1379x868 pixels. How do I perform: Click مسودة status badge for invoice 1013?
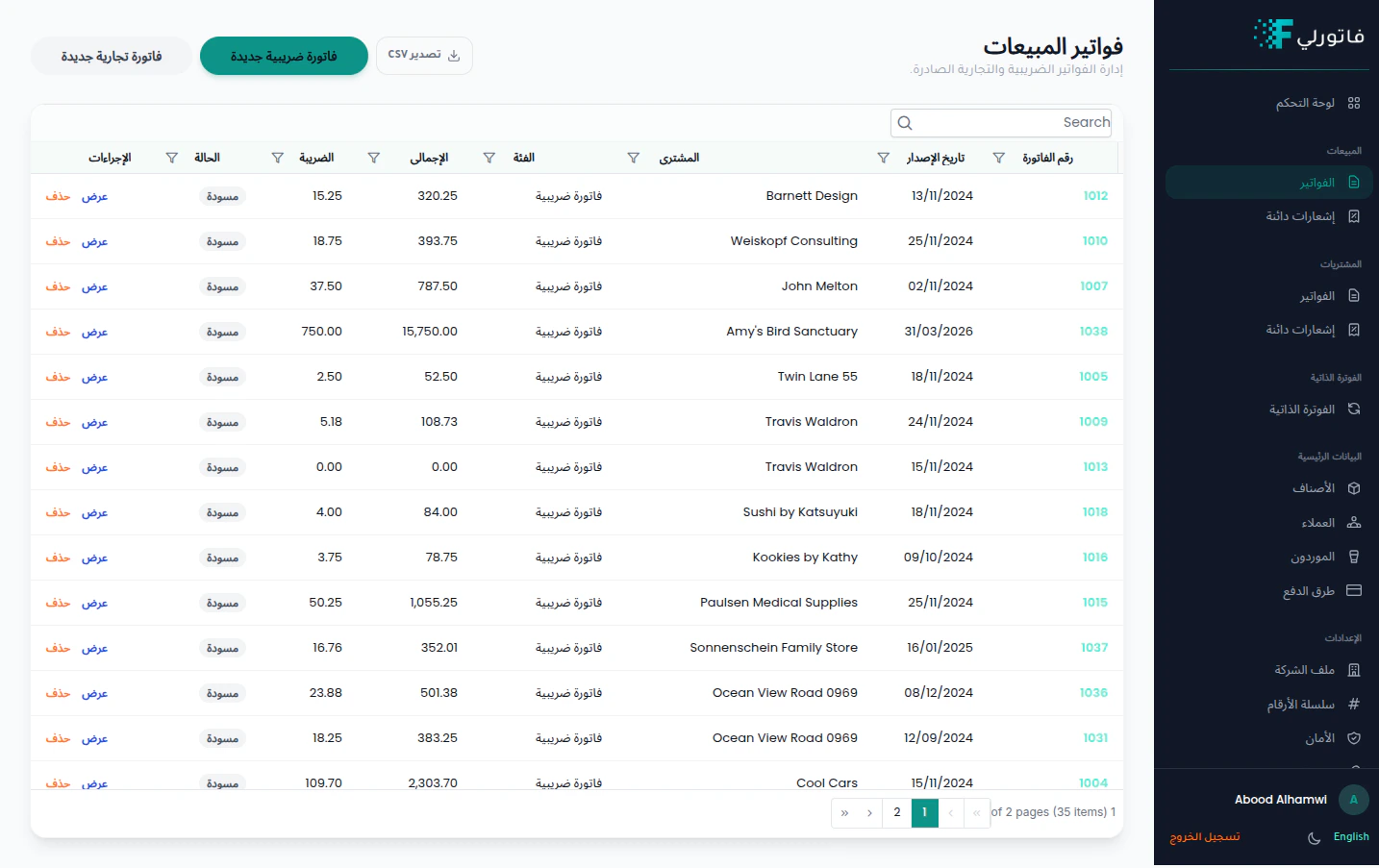222,467
